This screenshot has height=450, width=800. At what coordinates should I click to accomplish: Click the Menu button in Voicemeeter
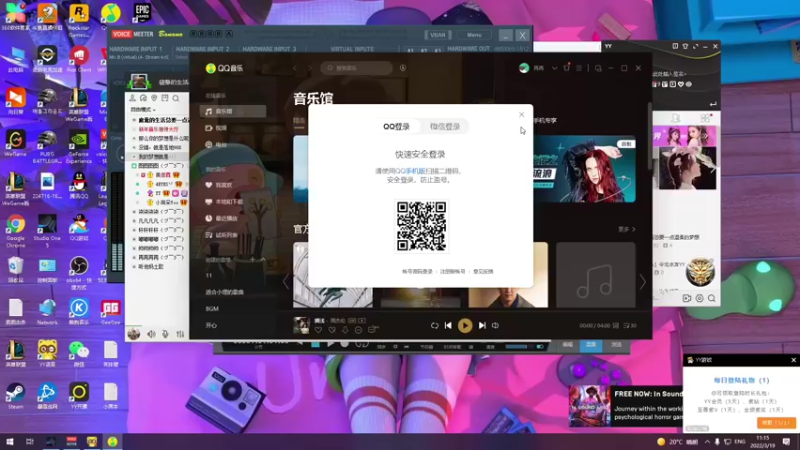[474, 35]
